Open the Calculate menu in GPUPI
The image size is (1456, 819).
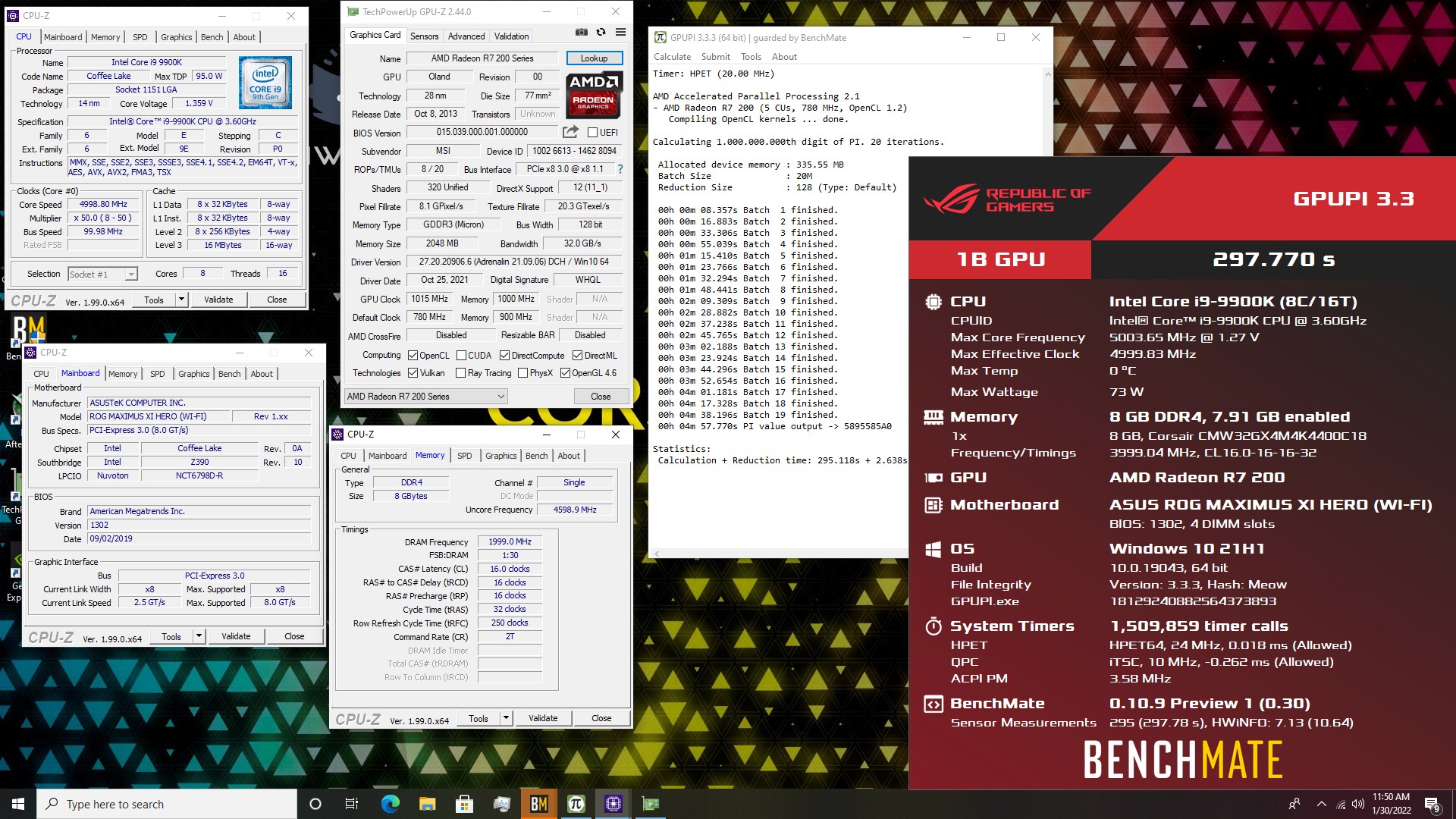click(672, 57)
